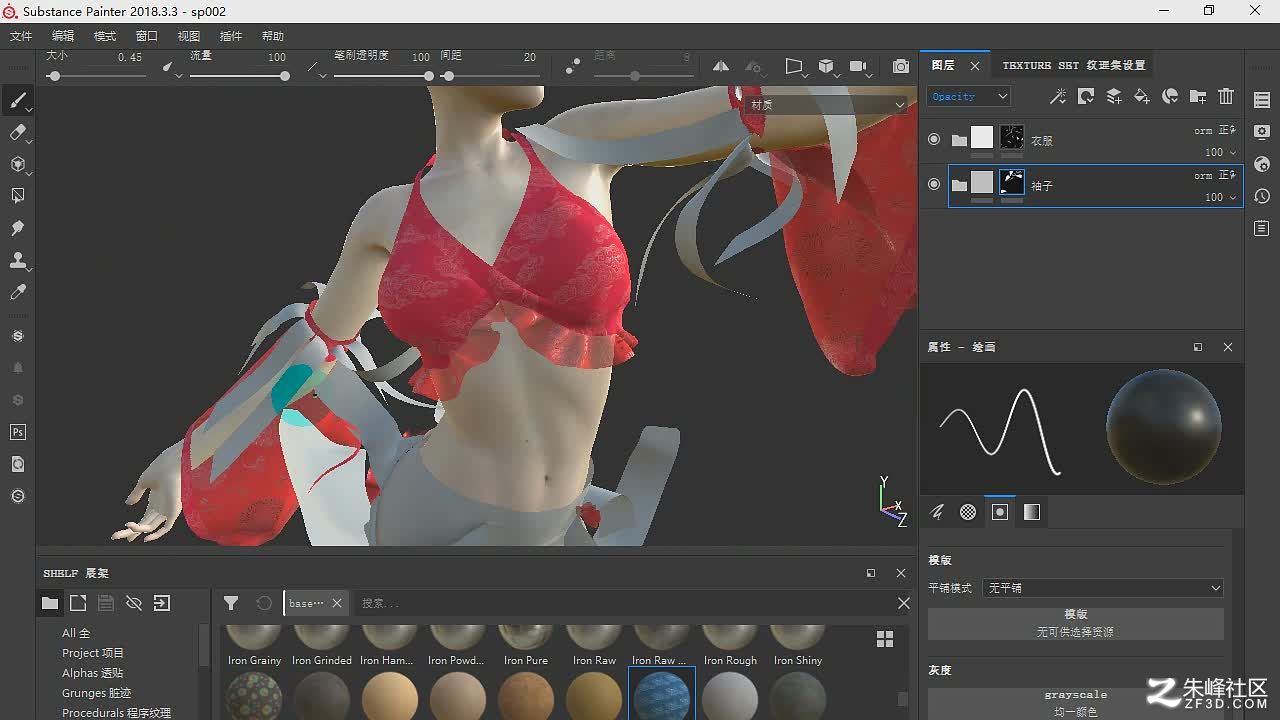Select the brush properties tab
1280x720 pixels.
(937, 512)
